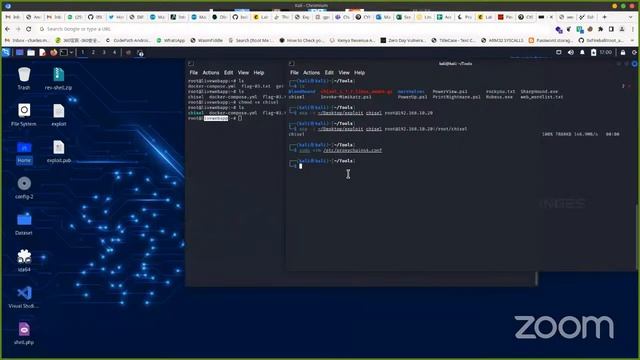Select the exploit.pub file icon

59,151
